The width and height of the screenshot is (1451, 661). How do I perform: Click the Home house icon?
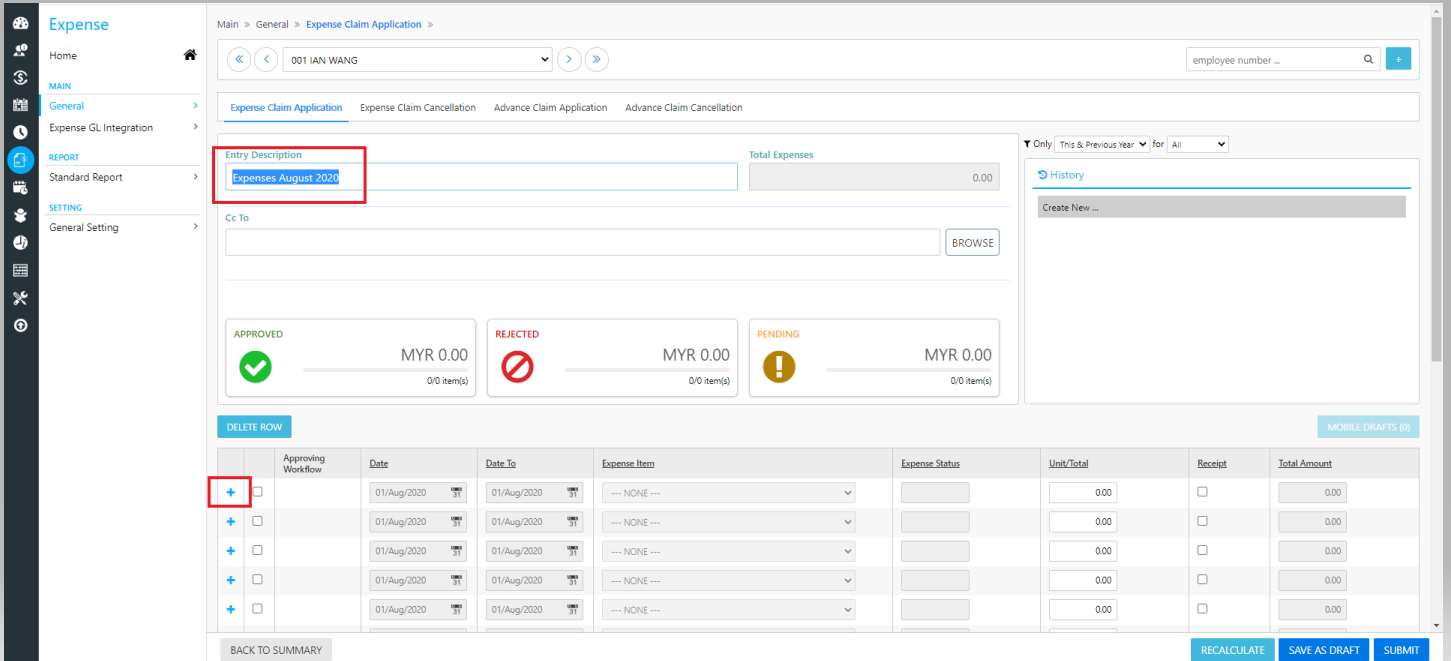pyautogui.click(x=190, y=56)
